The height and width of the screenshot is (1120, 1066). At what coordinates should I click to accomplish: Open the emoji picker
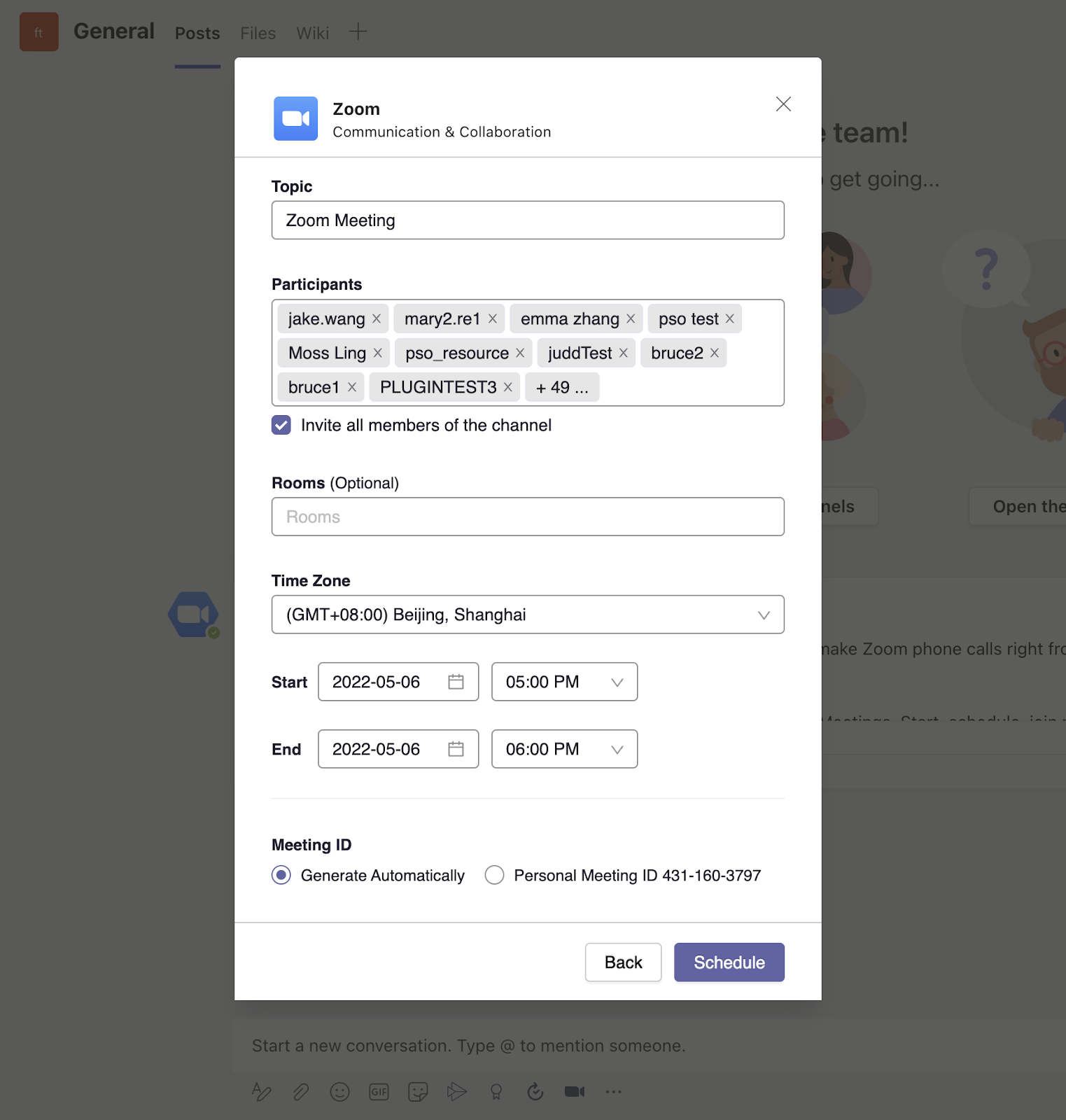coord(339,1091)
